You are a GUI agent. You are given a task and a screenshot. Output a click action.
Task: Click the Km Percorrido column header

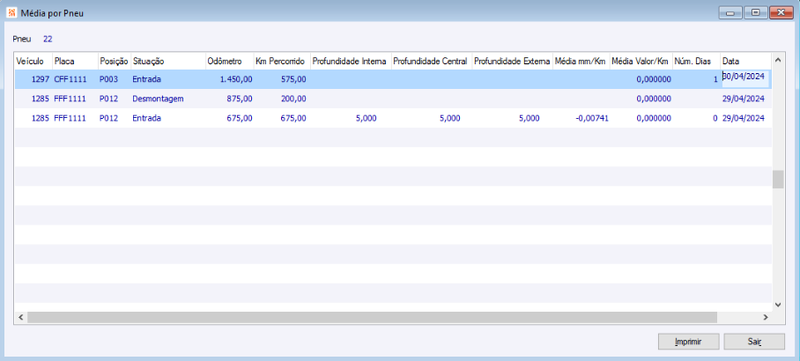click(x=282, y=61)
